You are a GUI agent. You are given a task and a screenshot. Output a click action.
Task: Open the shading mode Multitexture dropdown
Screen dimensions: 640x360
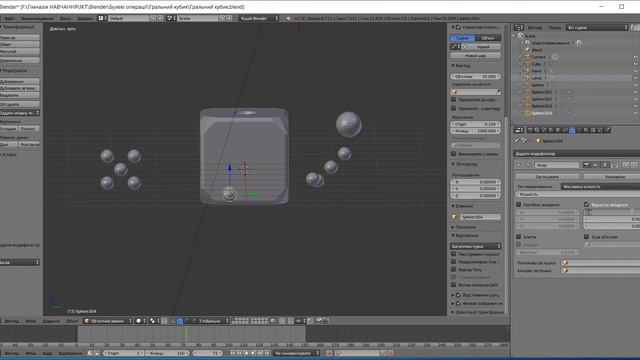(476, 246)
